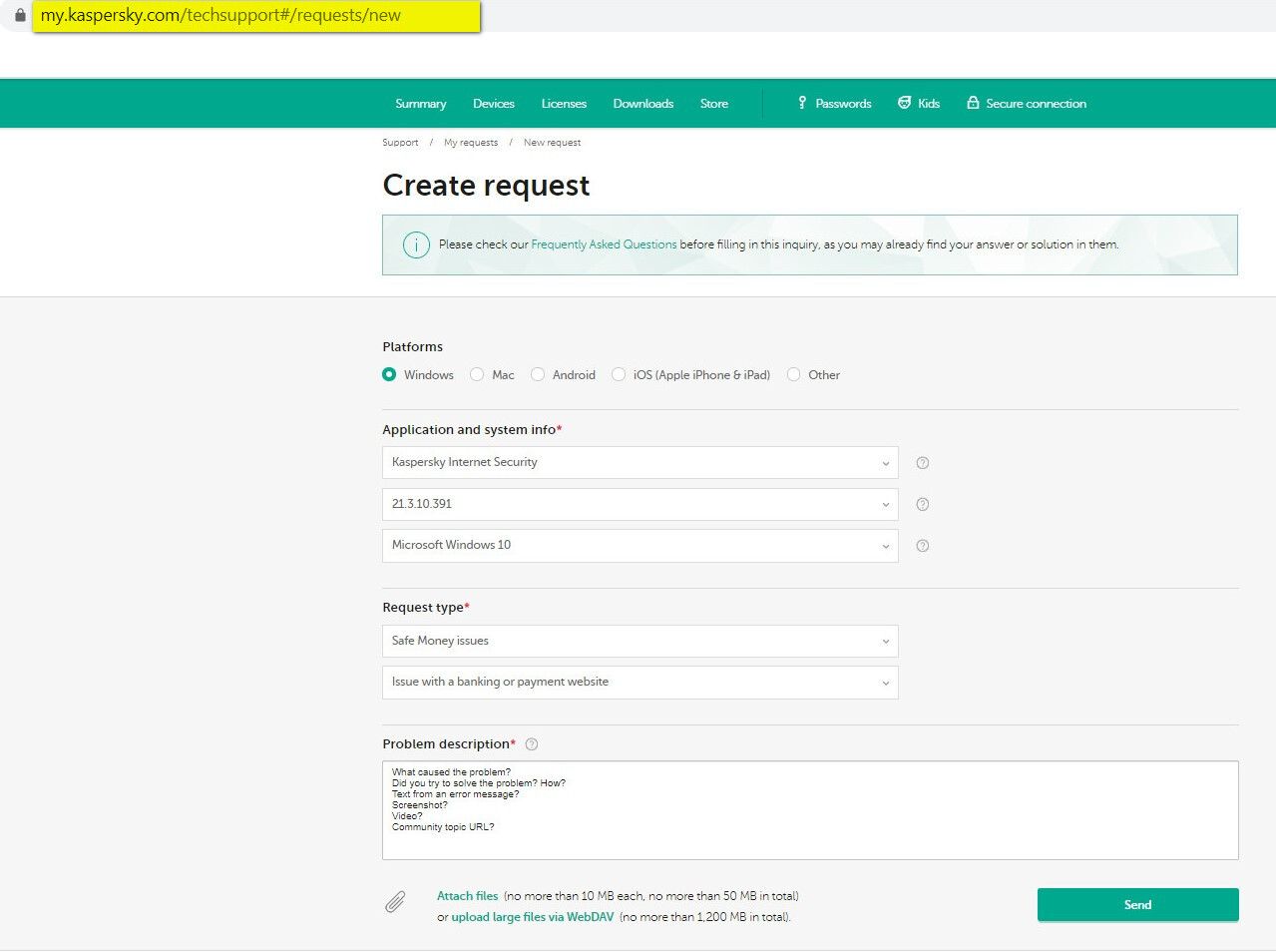Open the Kaspersky Internet Security application dropdown

(x=640, y=463)
